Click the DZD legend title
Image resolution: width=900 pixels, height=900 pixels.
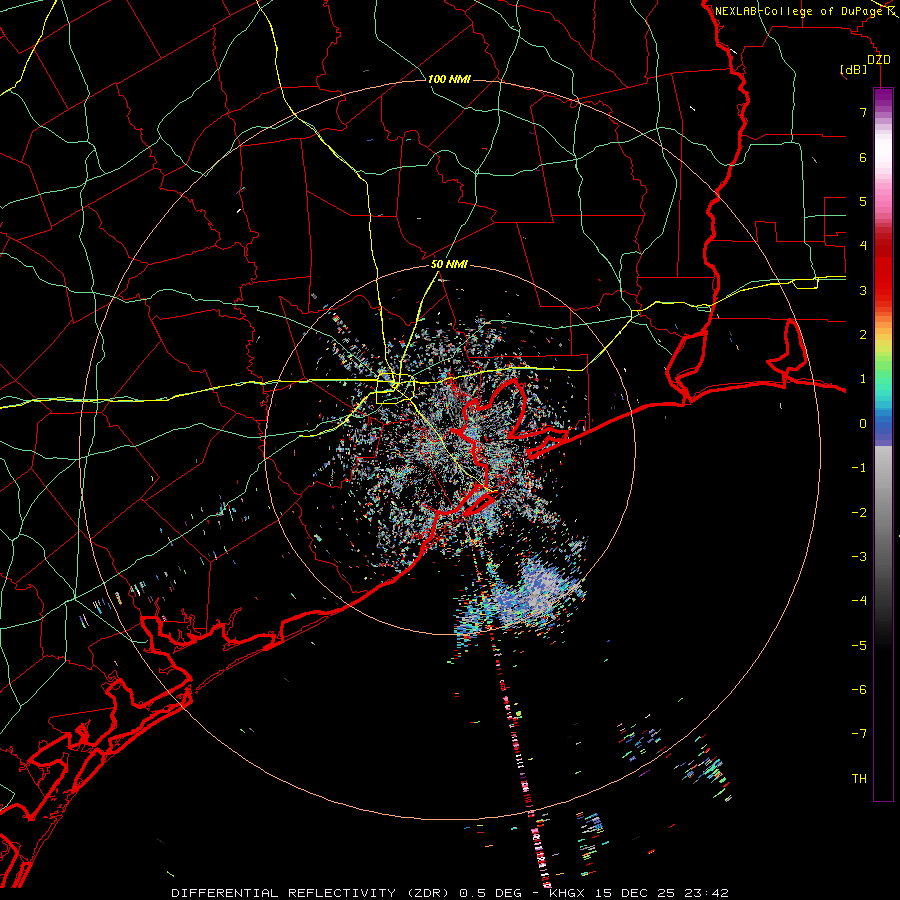coord(879,60)
